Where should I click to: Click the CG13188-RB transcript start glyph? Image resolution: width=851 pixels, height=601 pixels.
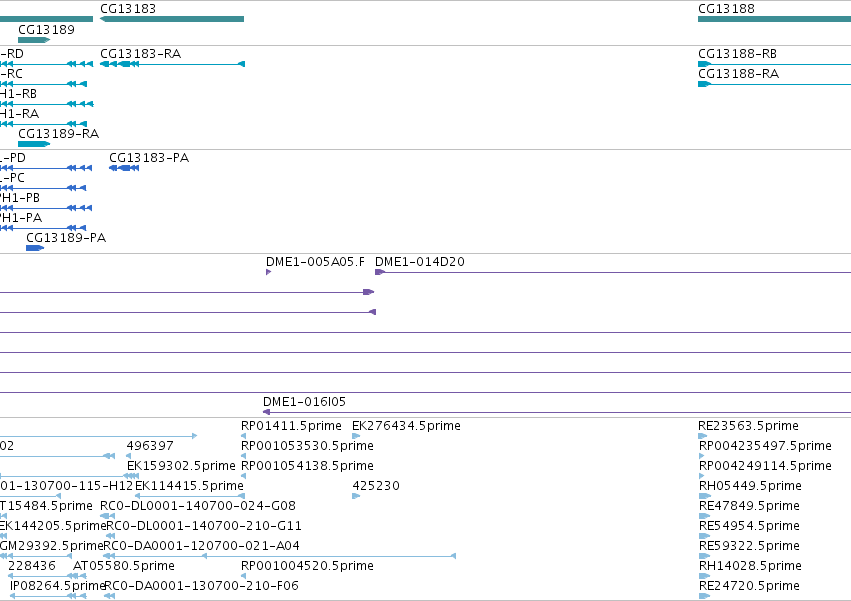tap(704, 64)
